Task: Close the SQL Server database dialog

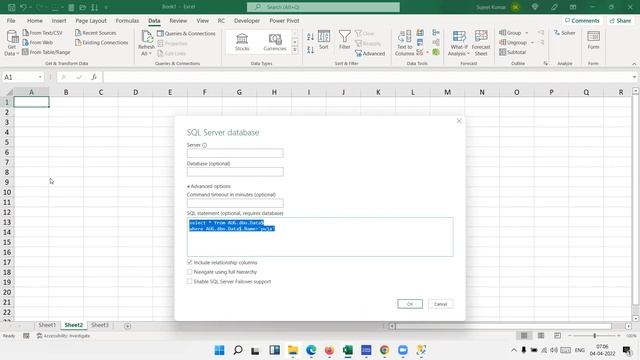Action: 459,121
